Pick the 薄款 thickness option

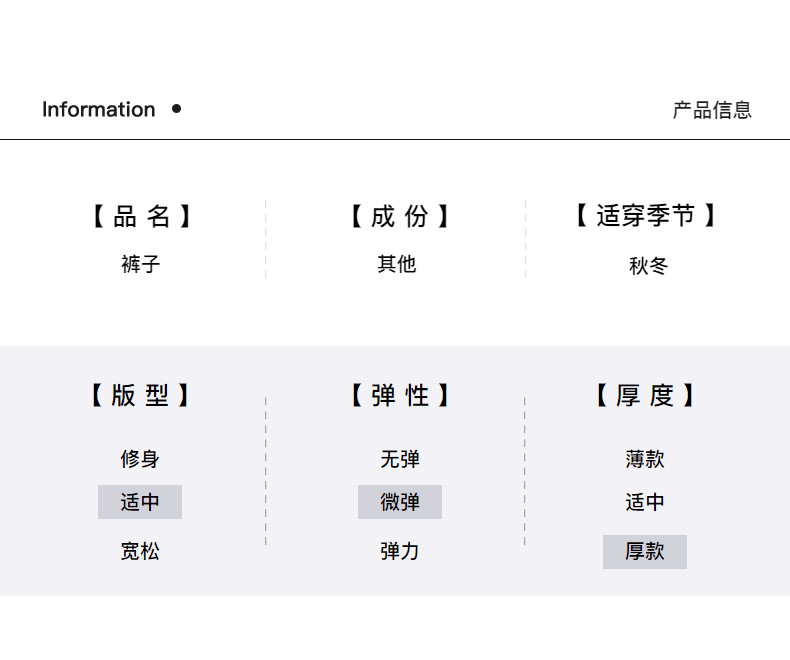coord(645,460)
